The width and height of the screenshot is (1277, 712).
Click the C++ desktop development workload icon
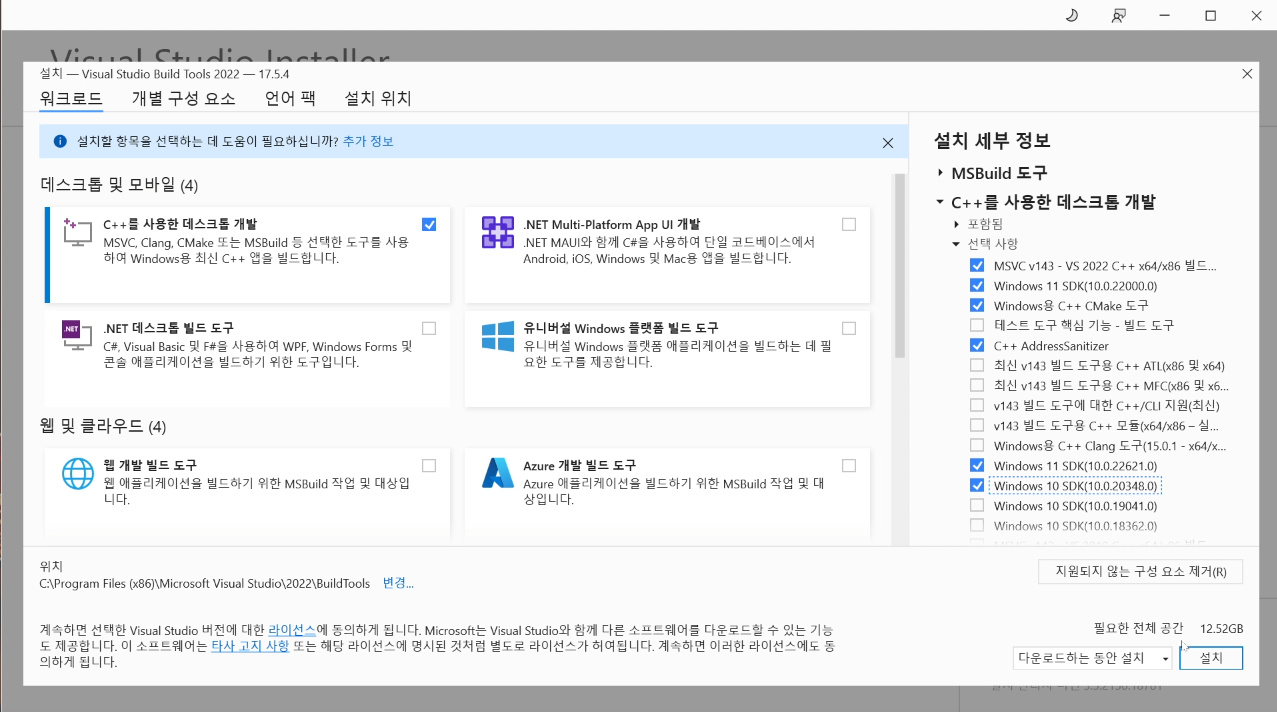78,231
